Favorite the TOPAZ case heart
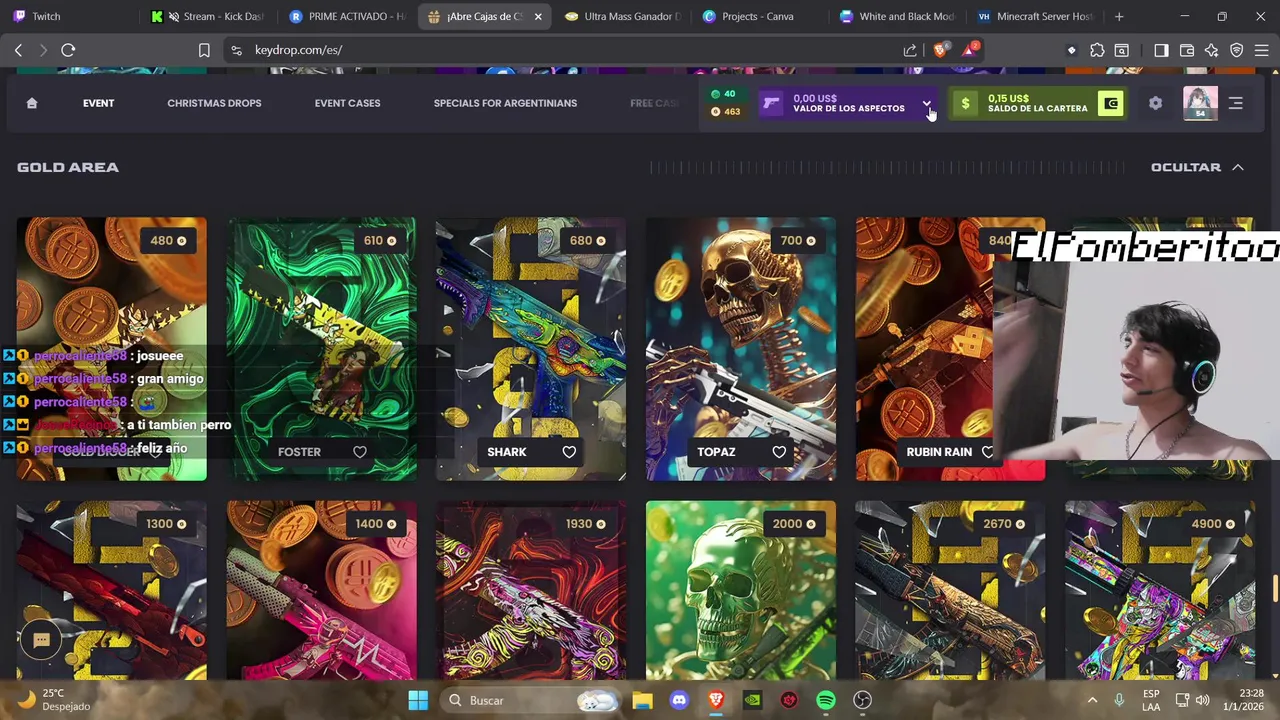Image resolution: width=1280 pixels, height=720 pixels. [779, 452]
